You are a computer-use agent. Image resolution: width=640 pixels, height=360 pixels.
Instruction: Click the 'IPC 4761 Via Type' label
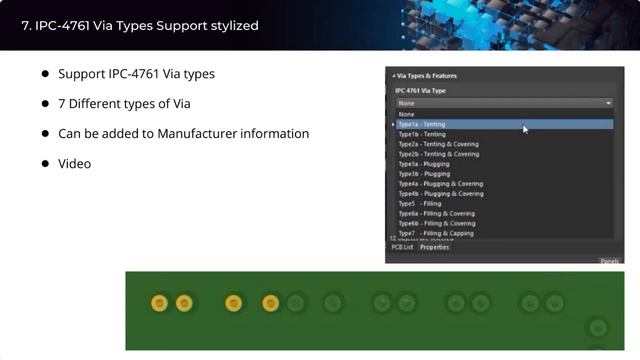tap(420, 91)
